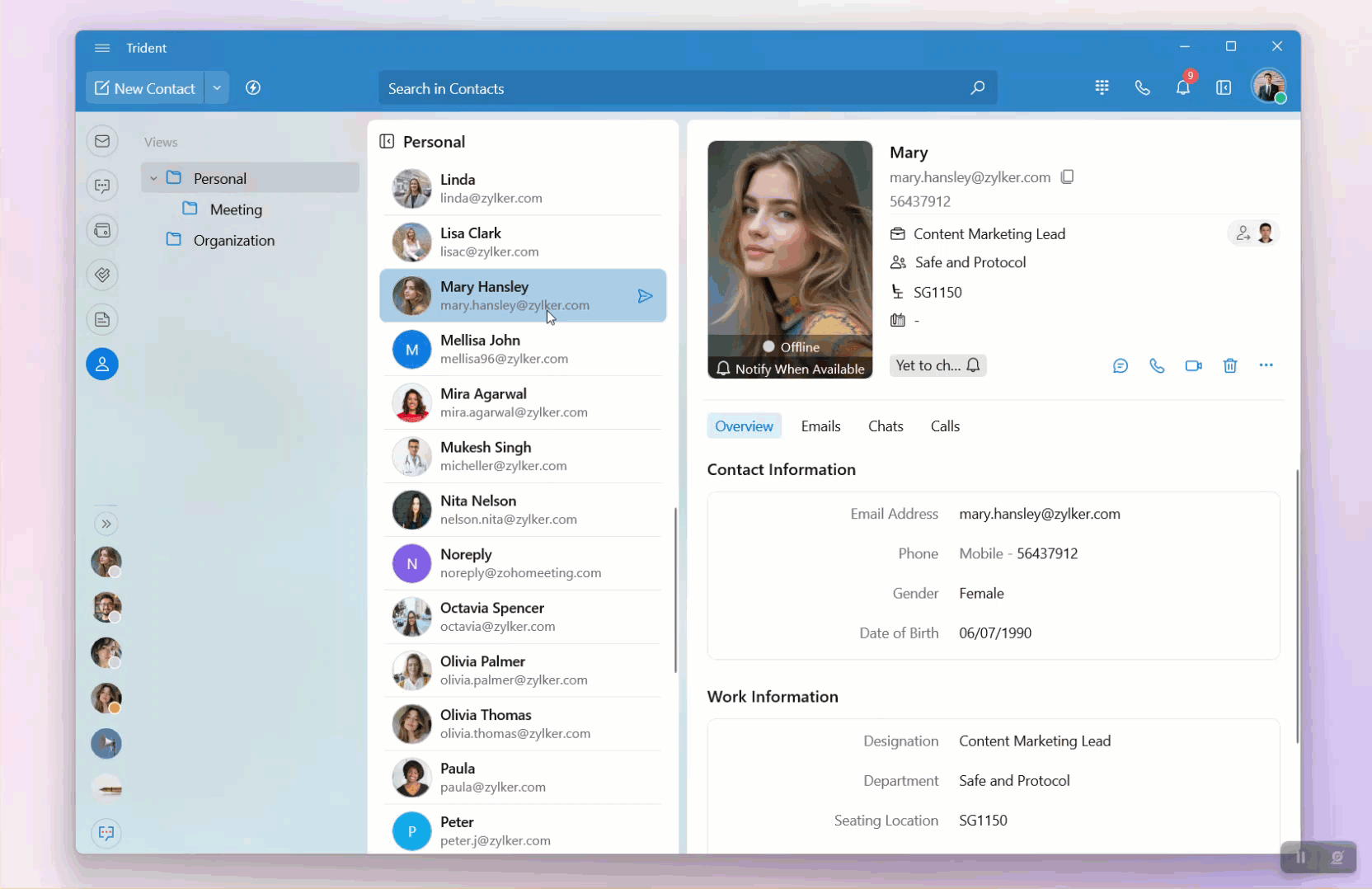Viewport: 1372px width, 889px height.
Task: Switch to the Emails tab
Action: click(x=820, y=426)
